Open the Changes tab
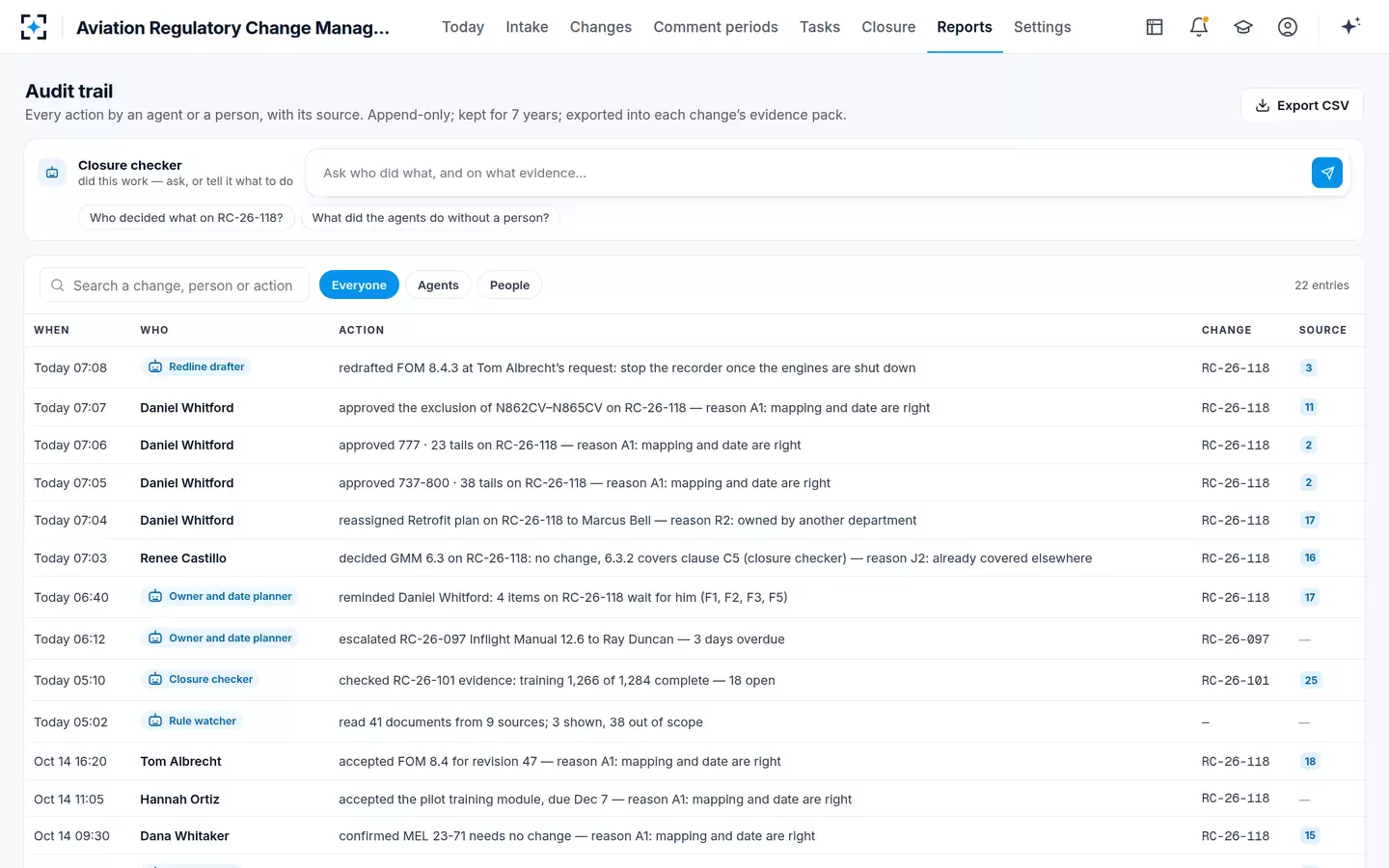This screenshot has width=1389, height=868. [601, 27]
